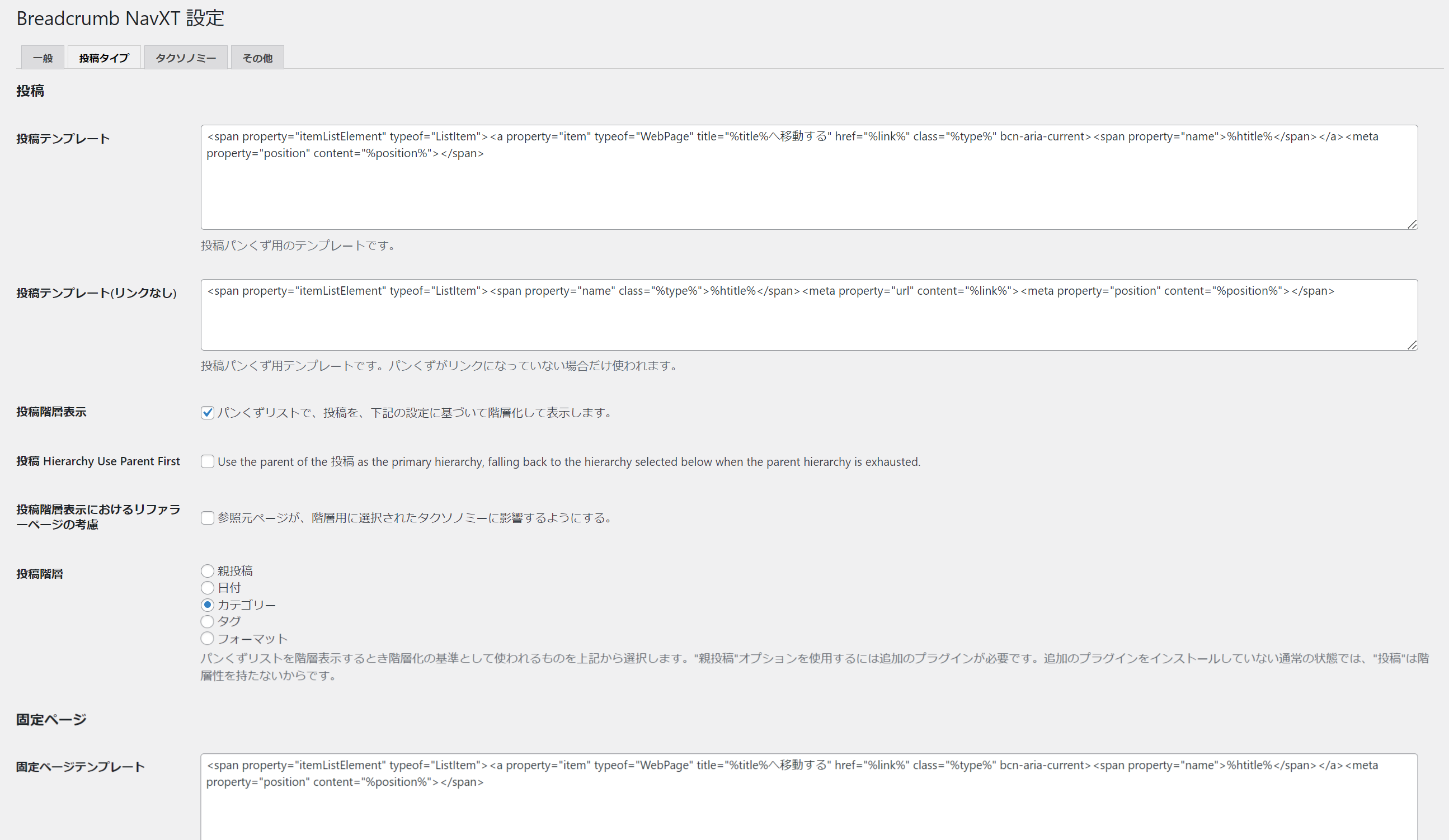This screenshot has height=840, width=1449.
Task: Click the 固定ページ section heading
Action: pos(51,719)
